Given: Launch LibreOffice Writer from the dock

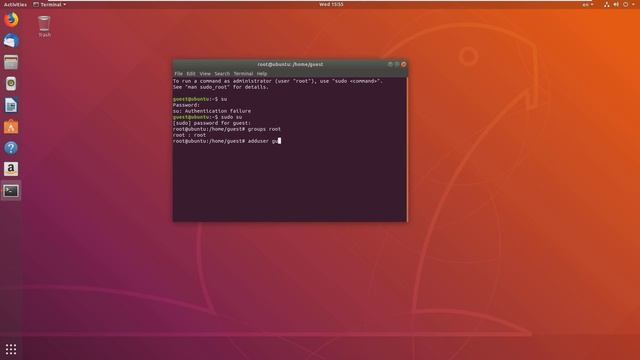Looking at the screenshot, I should 11,105.
